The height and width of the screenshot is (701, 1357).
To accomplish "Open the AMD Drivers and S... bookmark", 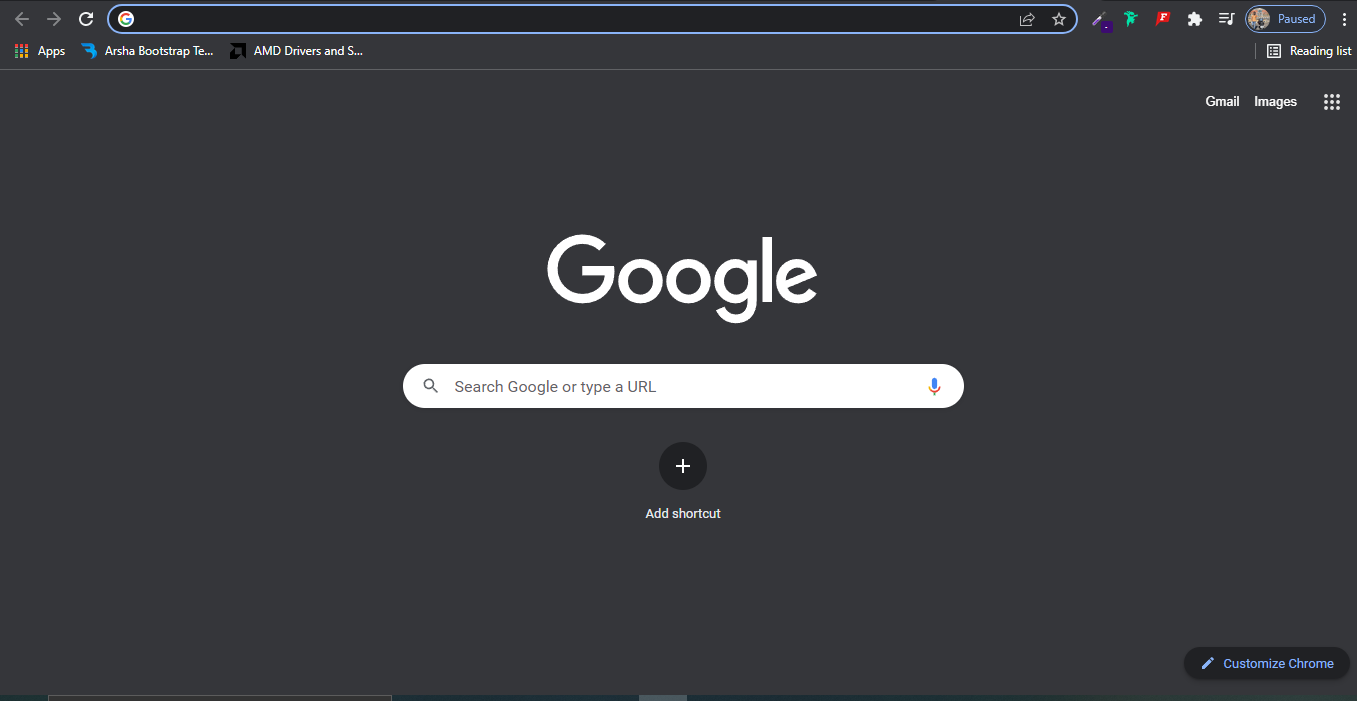I will click(296, 51).
